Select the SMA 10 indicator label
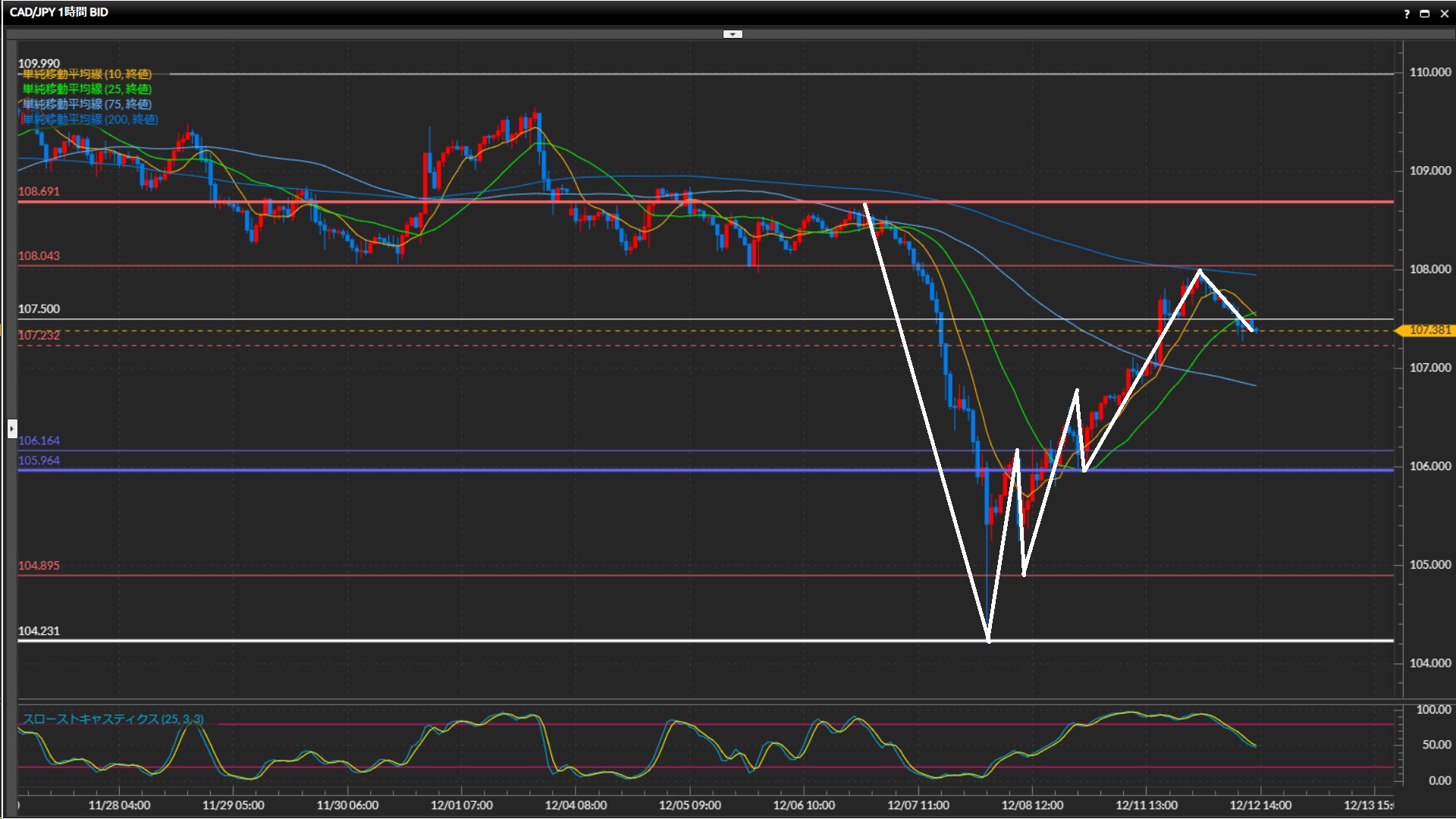This screenshot has width=1456, height=819. tap(87, 74)
